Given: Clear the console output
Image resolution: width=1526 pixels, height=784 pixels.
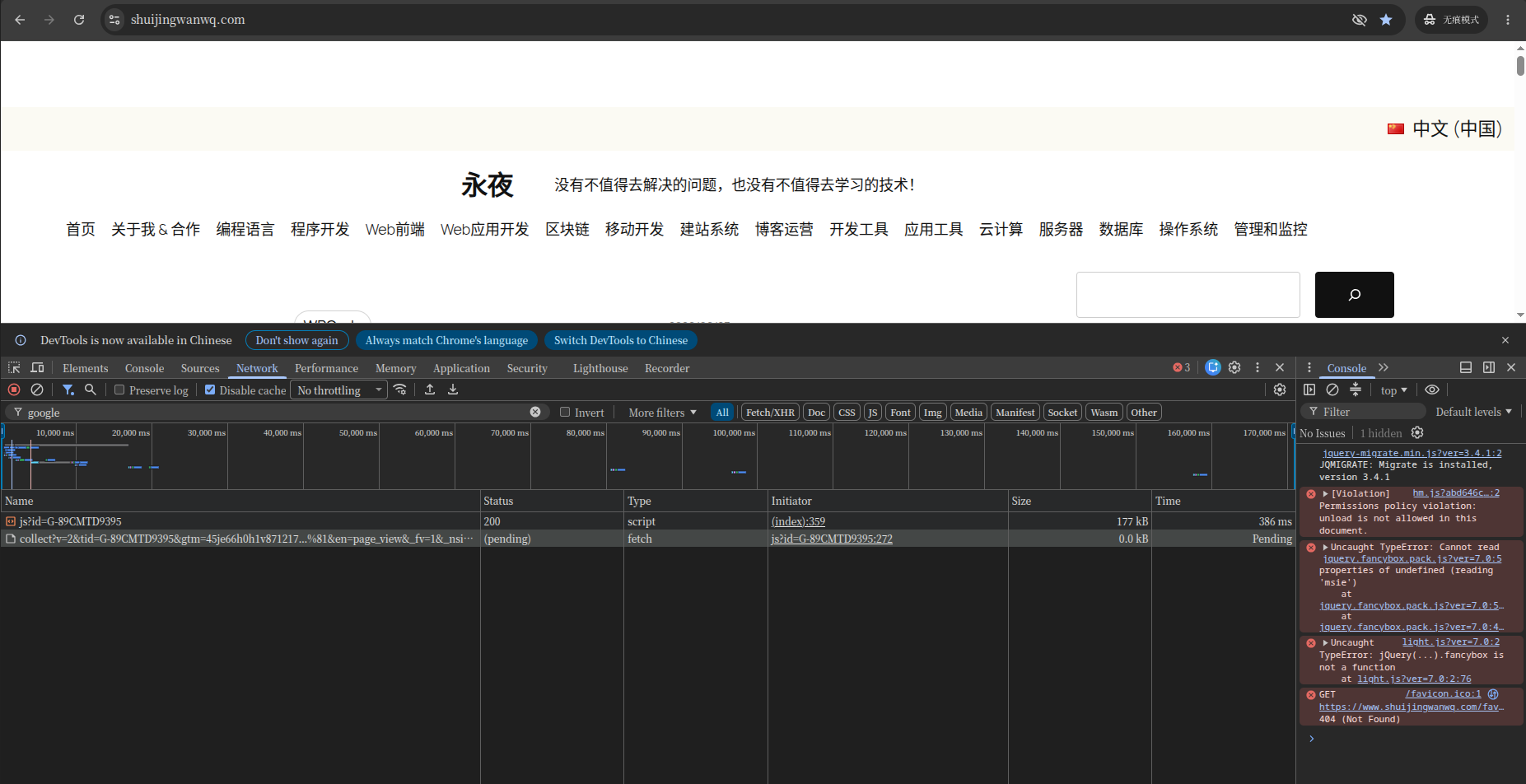Looking at the screenshot, I should (1332, 390).
